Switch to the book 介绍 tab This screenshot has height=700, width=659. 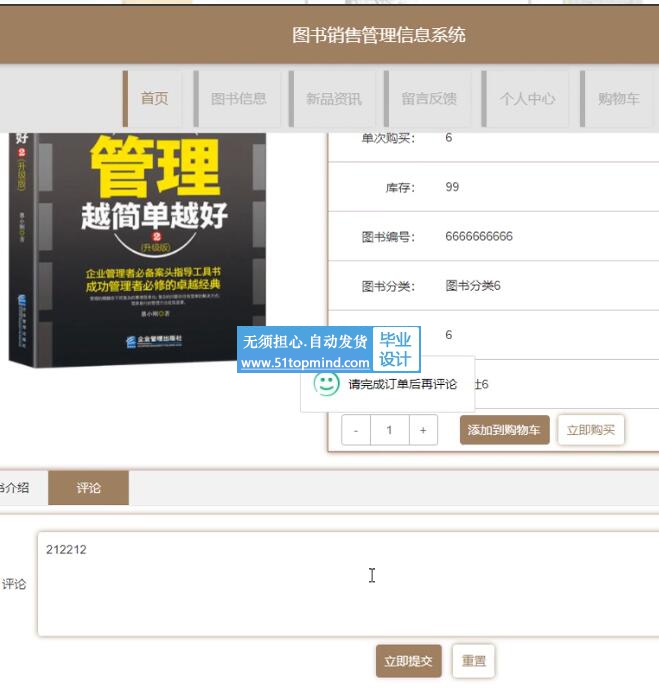click(18, 488)
